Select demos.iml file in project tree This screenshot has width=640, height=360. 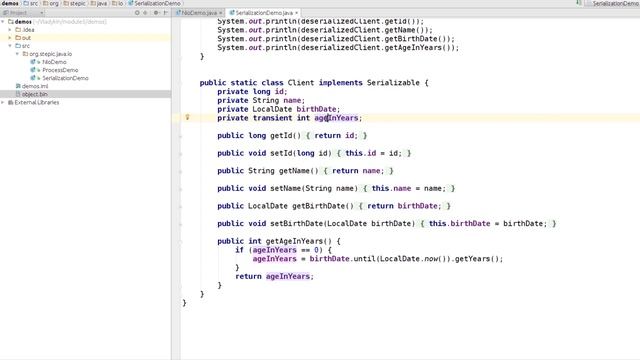click(35, 86)
